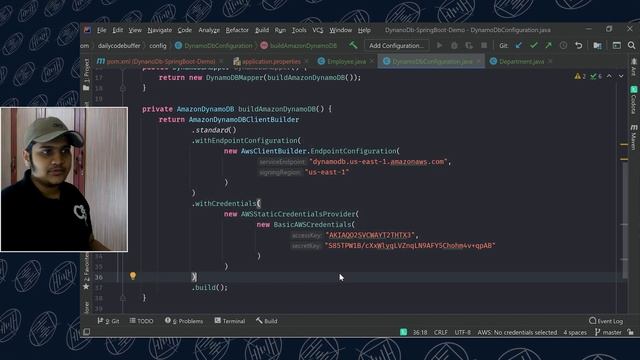This screenshot has height=360, width=640.
Task: Switch to the Department.java tab
Action: (x=521, y=62)
